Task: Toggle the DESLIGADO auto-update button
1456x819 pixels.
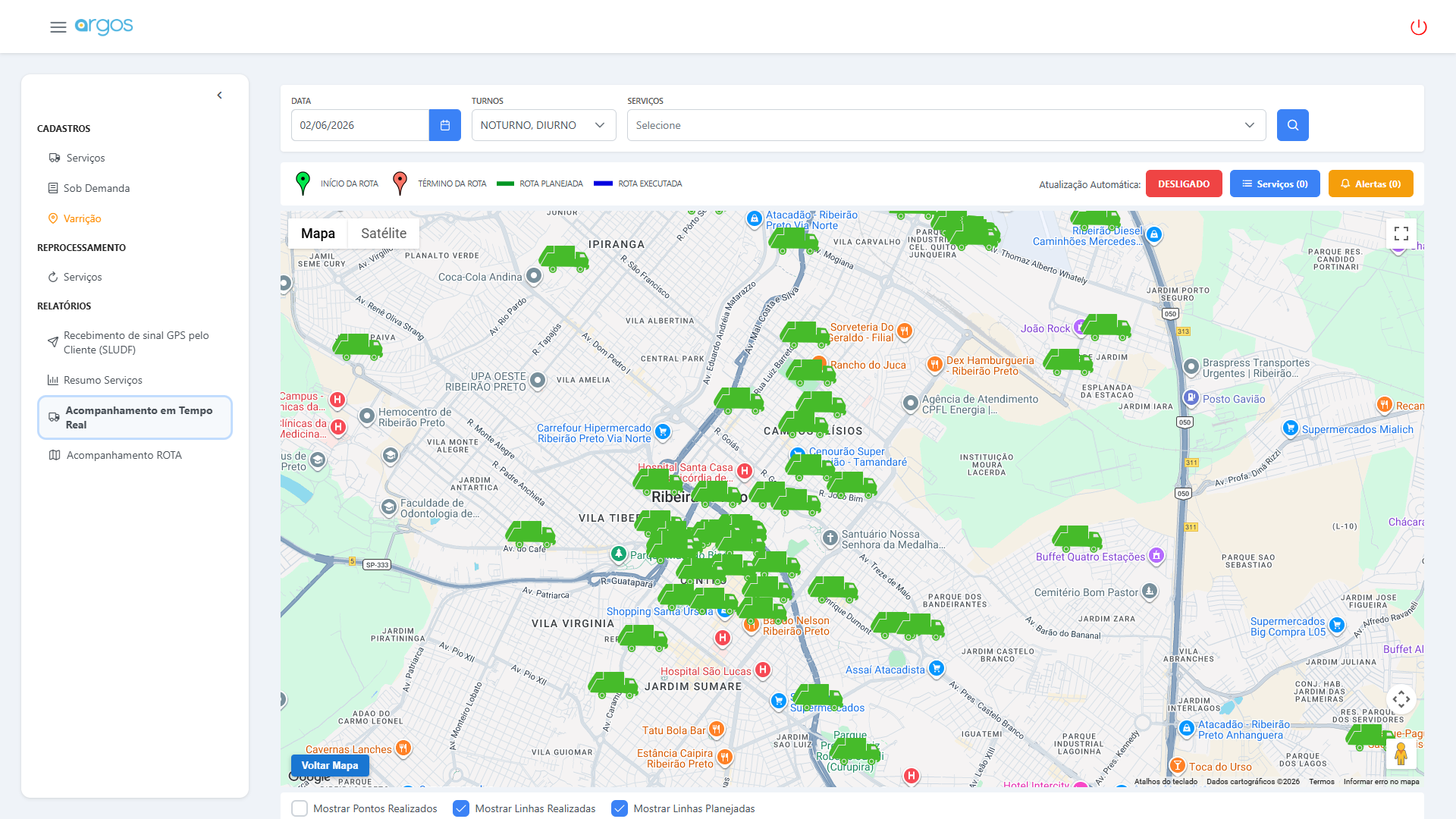Action: [1184, 184]
